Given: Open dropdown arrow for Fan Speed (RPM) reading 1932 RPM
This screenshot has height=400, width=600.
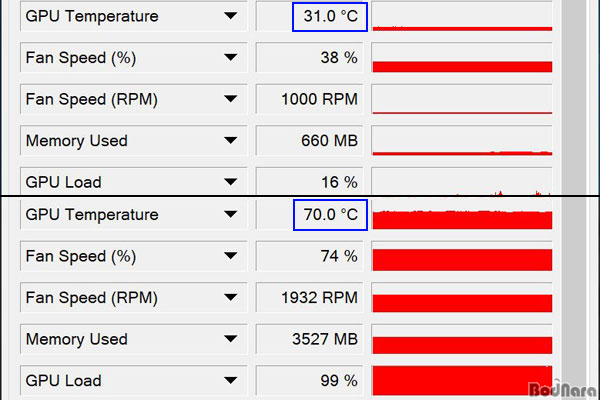Looking at the screenshot, I should pos(230,297).
